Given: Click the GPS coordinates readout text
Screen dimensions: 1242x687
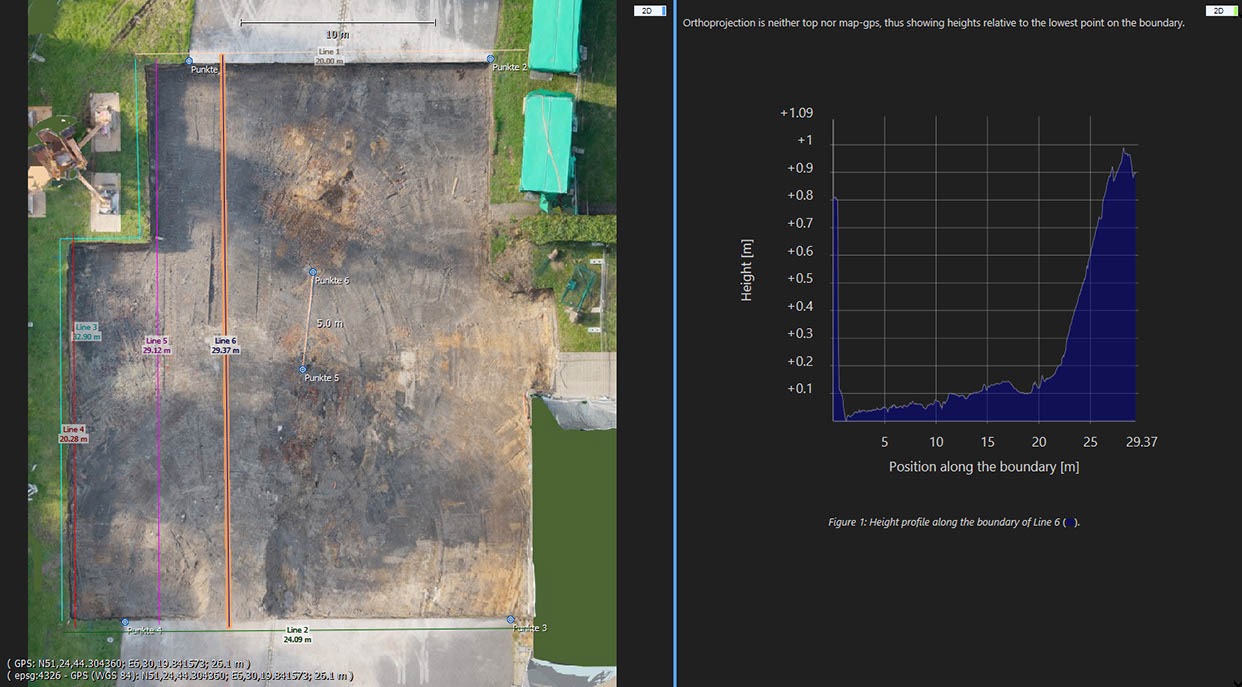Looking at the screenshot, I should pyautogui.click(x=128, y=663).
